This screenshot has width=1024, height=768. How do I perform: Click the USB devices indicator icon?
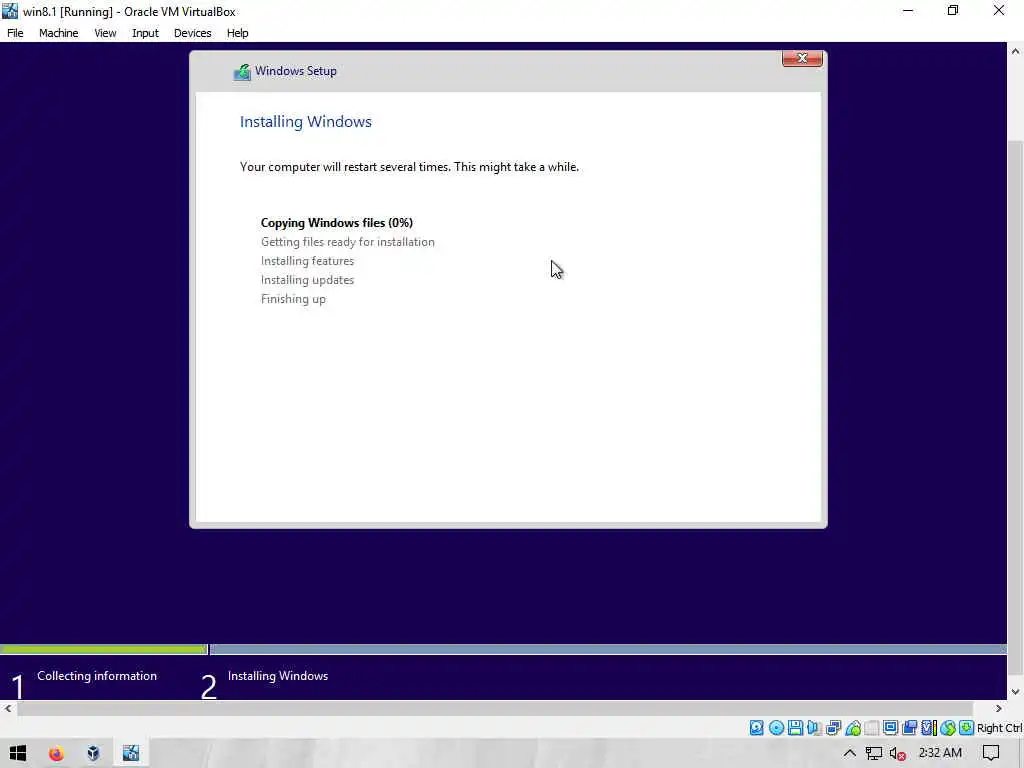pos(852,728)
